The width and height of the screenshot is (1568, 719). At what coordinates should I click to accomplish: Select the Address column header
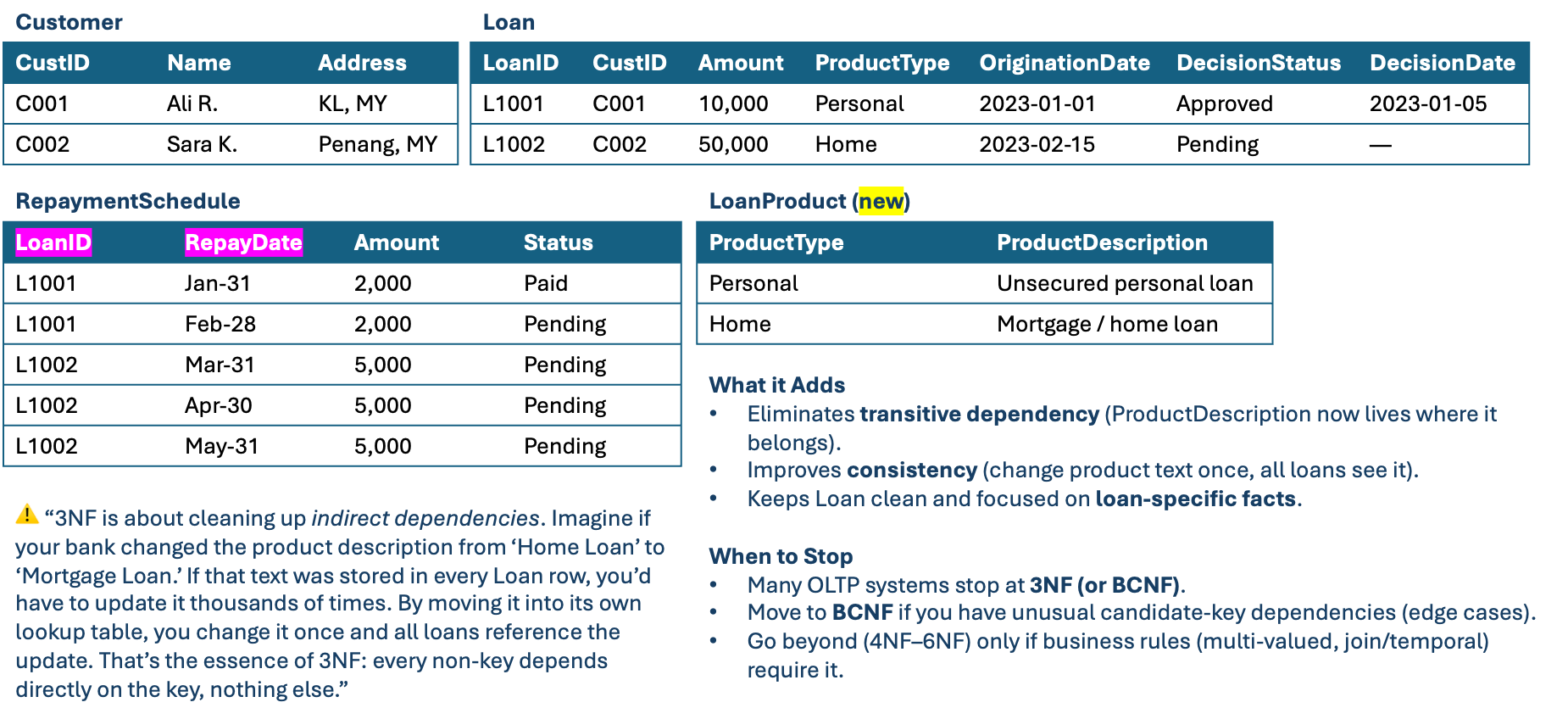pos(362,63)
